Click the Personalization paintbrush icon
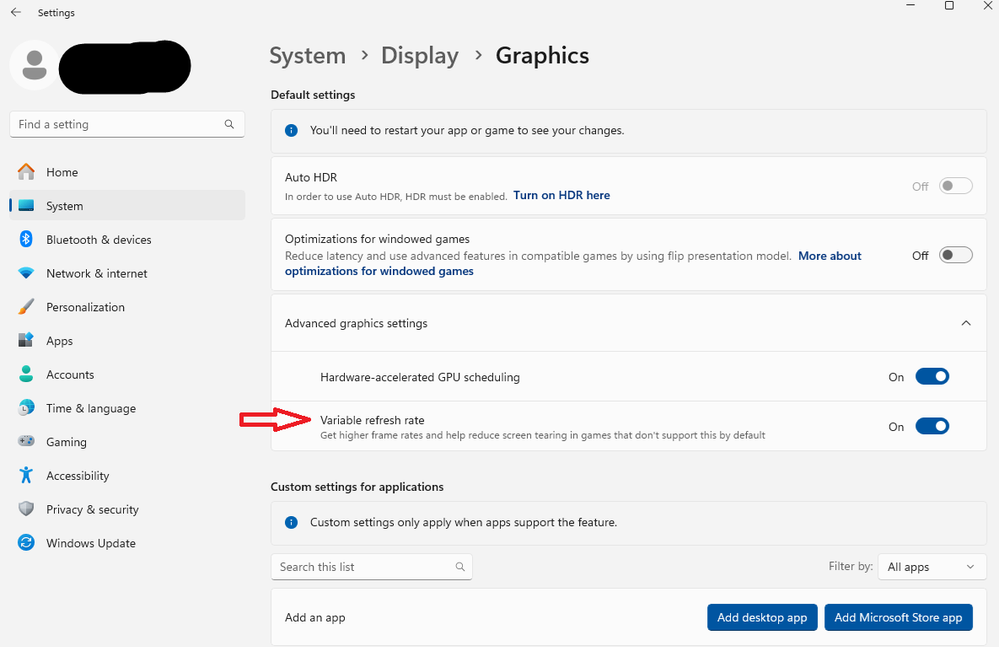Image resolution: width=999 pixels, height=647 pixels. coord(26,307)
